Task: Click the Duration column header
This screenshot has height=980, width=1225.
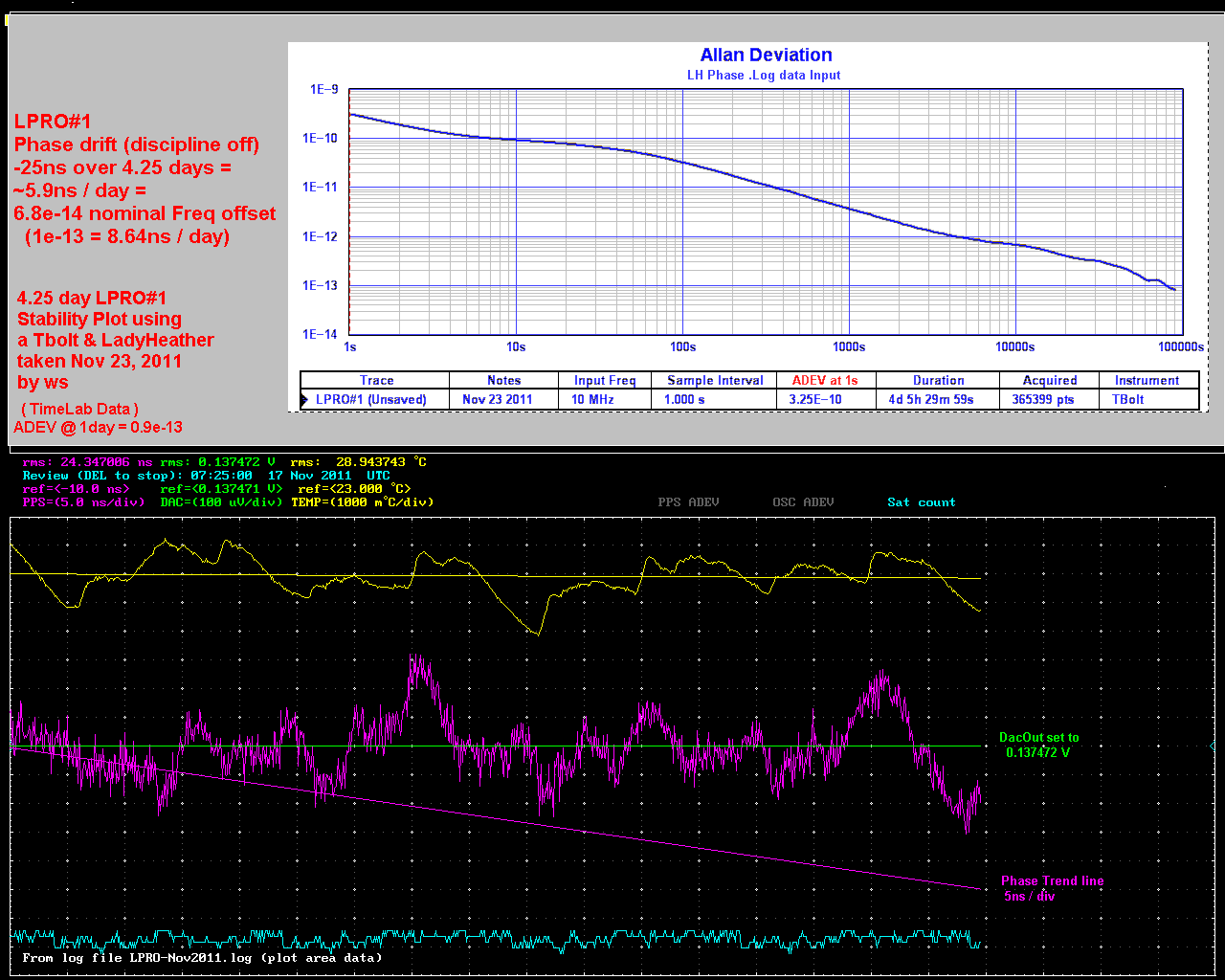Action: point(938,381)
